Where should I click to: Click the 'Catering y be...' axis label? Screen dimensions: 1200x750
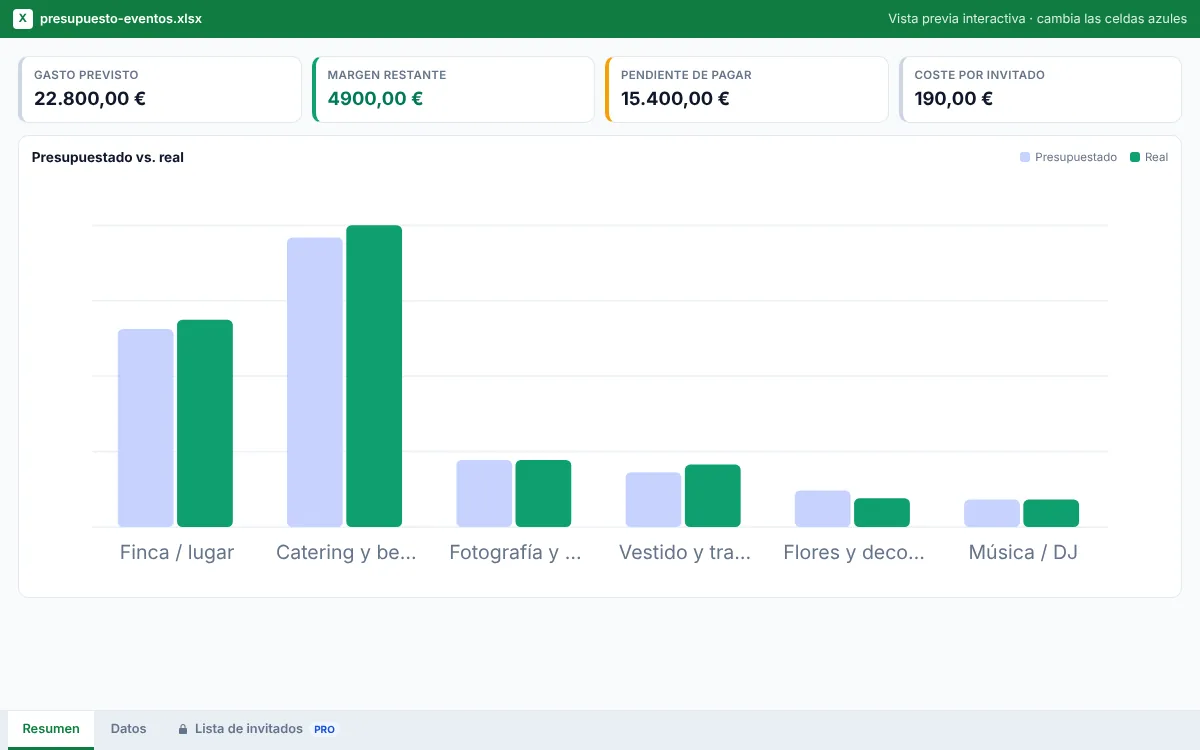point(346,552)
